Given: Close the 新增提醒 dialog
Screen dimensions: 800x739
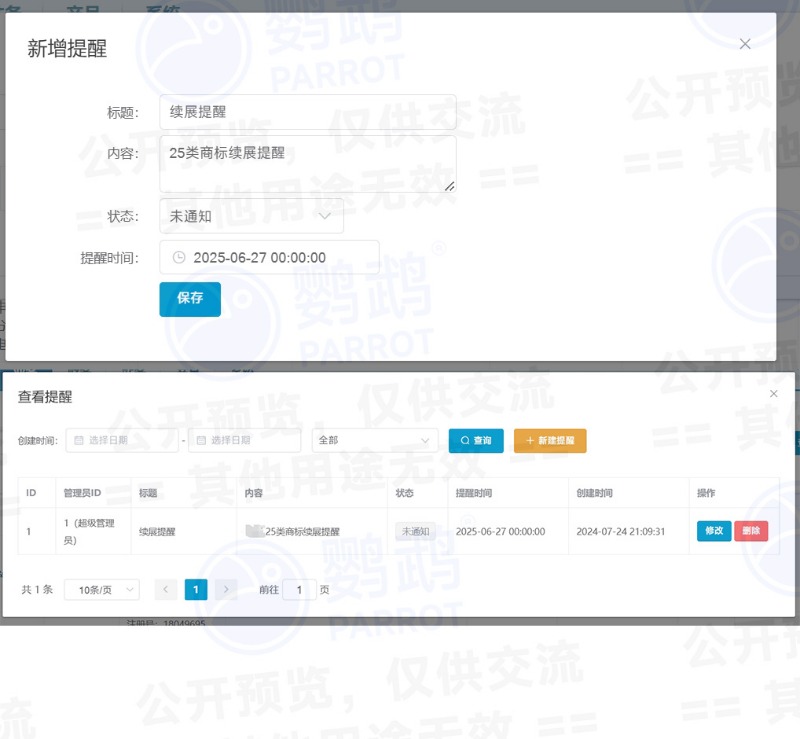Looking at the screenshot, I should 745,44.
